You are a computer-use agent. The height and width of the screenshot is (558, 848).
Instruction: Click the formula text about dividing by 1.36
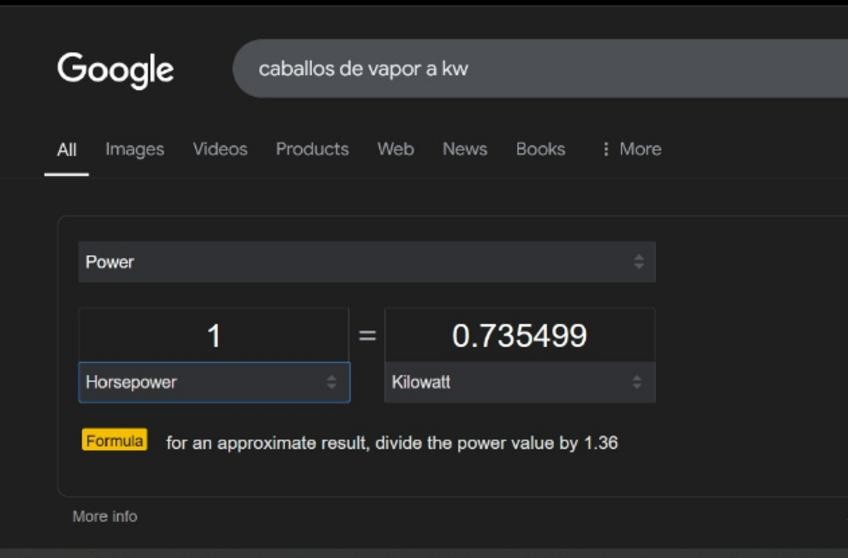392,442
